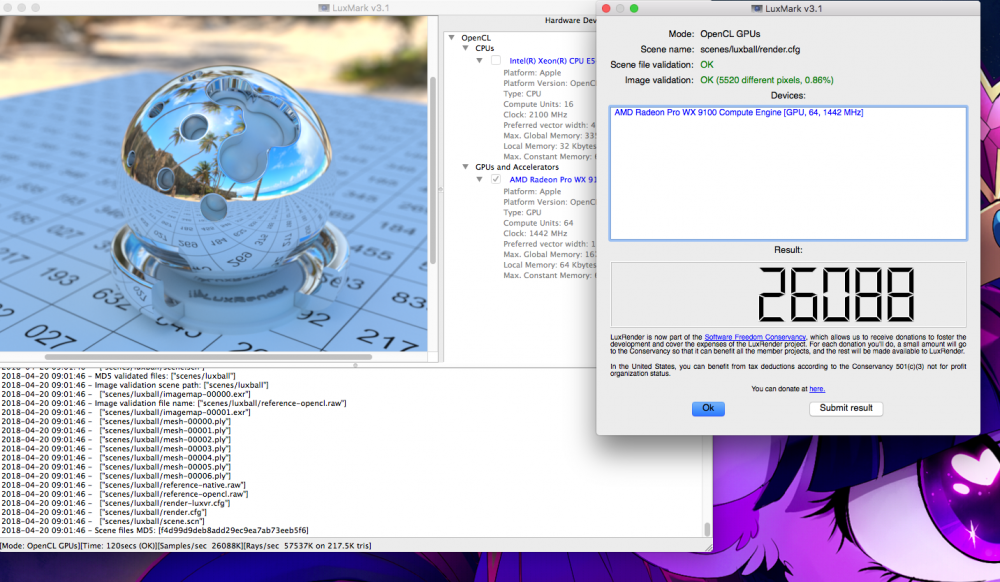
Task: Click the Ok button in the result dialog
Action: pyautogui.click(x=708, y=408)
